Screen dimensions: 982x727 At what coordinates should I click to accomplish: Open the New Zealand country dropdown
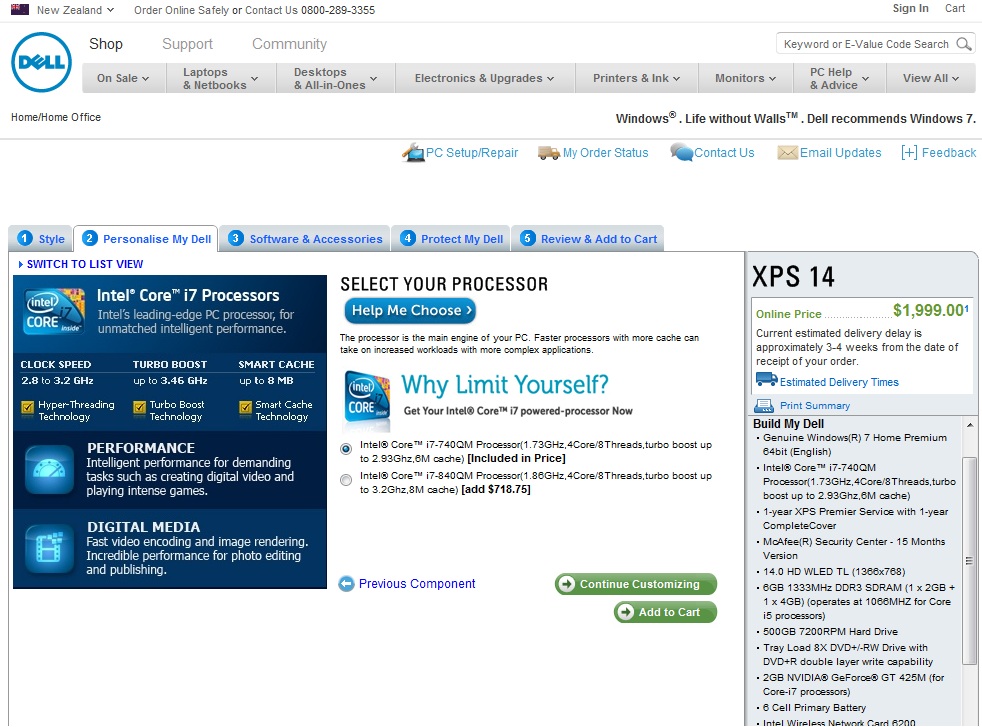click(x=76, y=10)
